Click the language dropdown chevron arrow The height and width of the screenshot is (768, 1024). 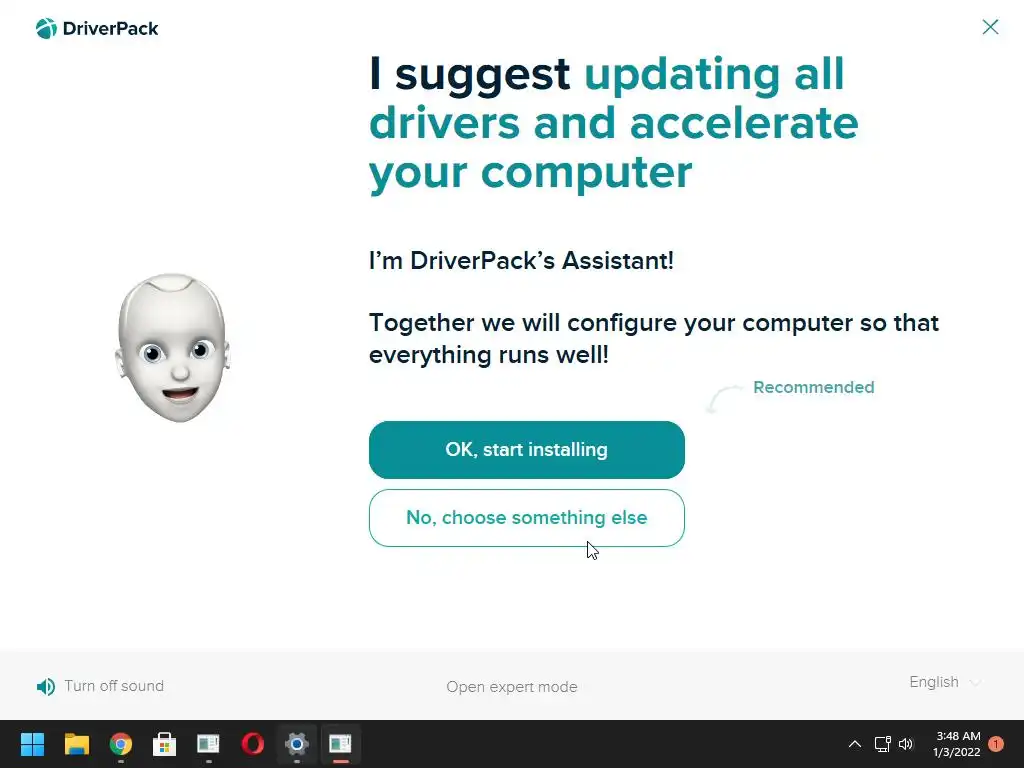(x=976, y=683)
